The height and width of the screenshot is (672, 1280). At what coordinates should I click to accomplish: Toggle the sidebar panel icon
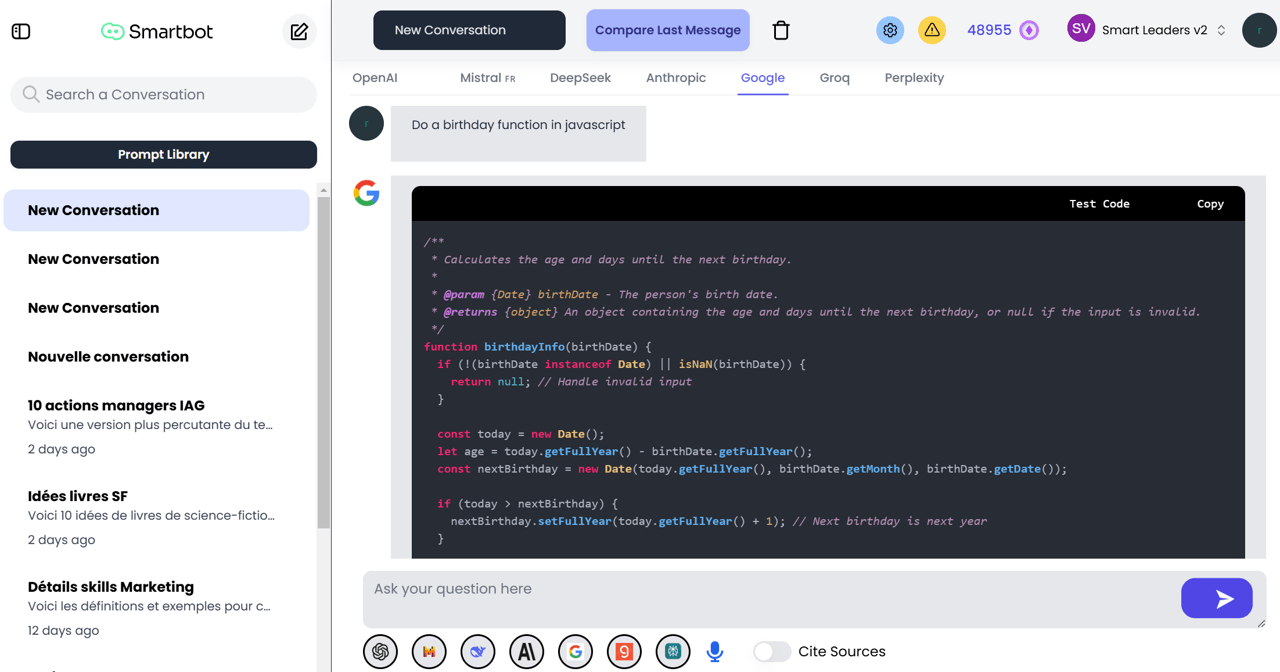20,30
